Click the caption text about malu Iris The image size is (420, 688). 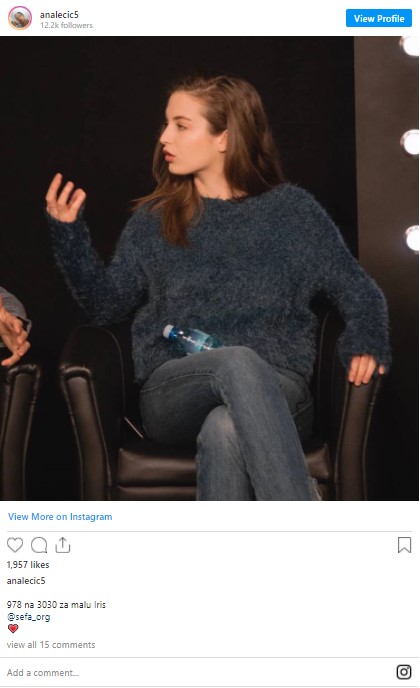pos(56,605)
